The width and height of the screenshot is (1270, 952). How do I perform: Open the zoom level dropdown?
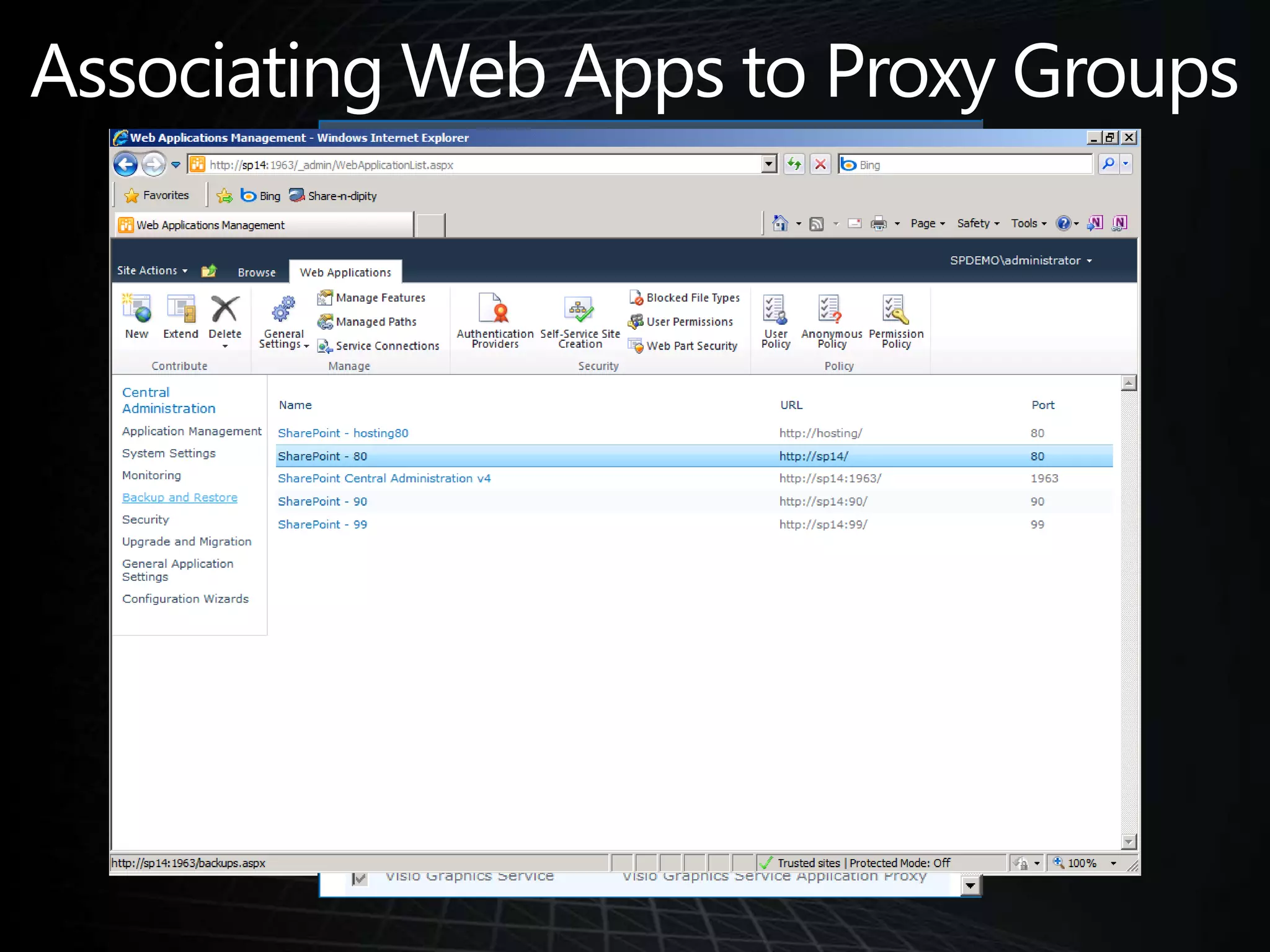[1114, 863]
